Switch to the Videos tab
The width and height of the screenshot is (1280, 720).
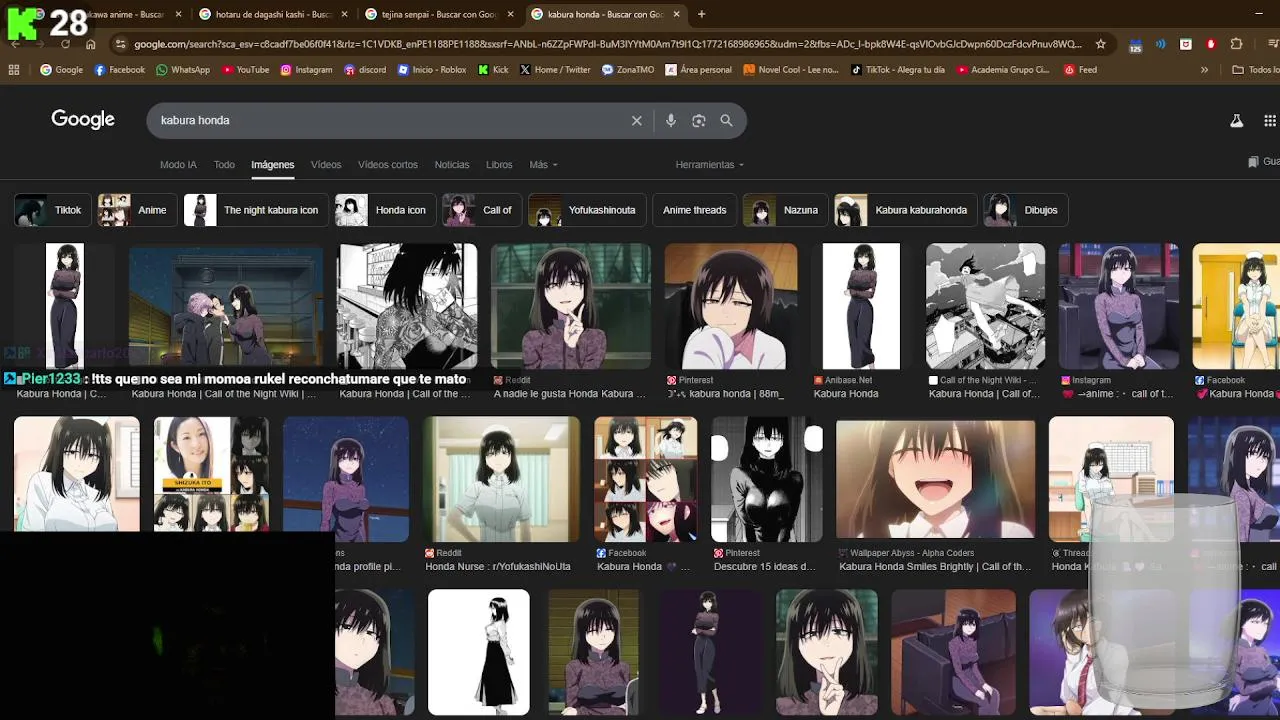(x=326, y=165)
